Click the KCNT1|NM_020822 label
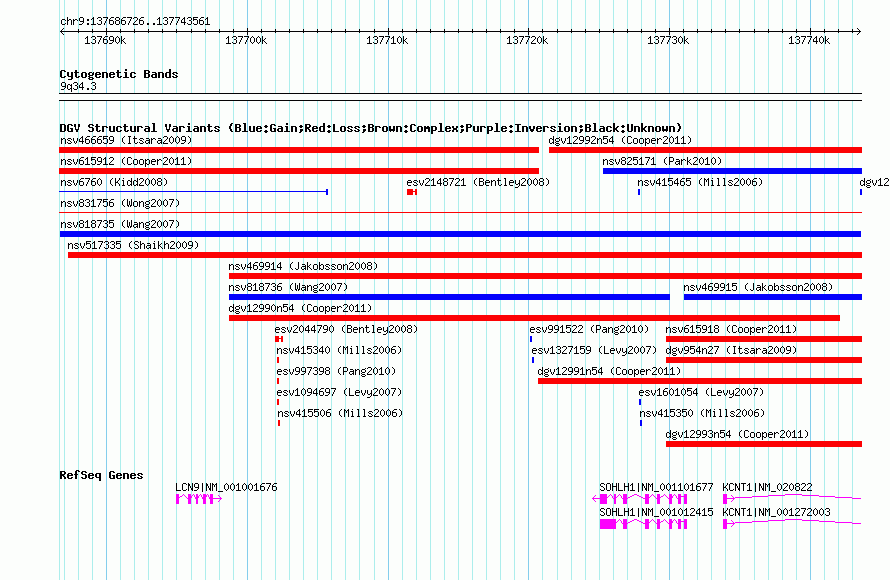Image resolution: width=890 pixels, height=580 pixels. tap(767, 487)
